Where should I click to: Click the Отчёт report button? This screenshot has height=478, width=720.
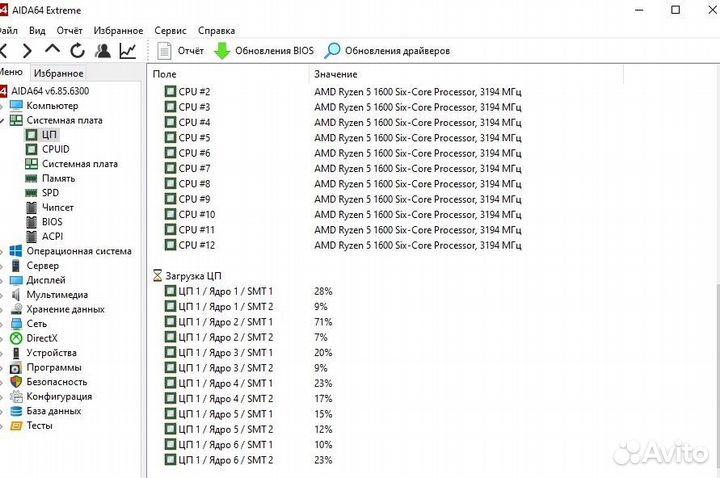pos(180,51)
